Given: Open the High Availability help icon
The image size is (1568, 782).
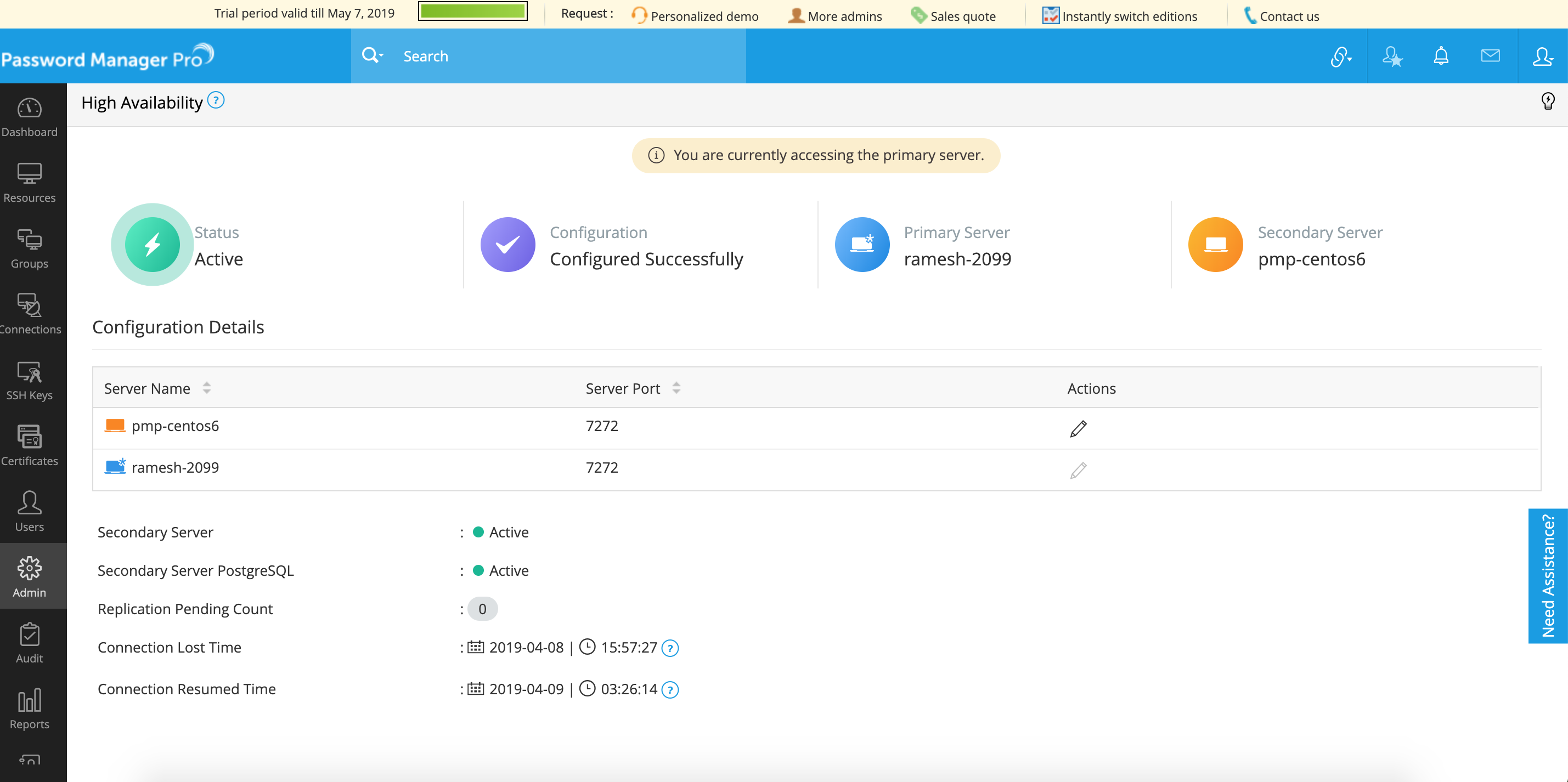Looking at the screenshot, I should tap(216, 100).
